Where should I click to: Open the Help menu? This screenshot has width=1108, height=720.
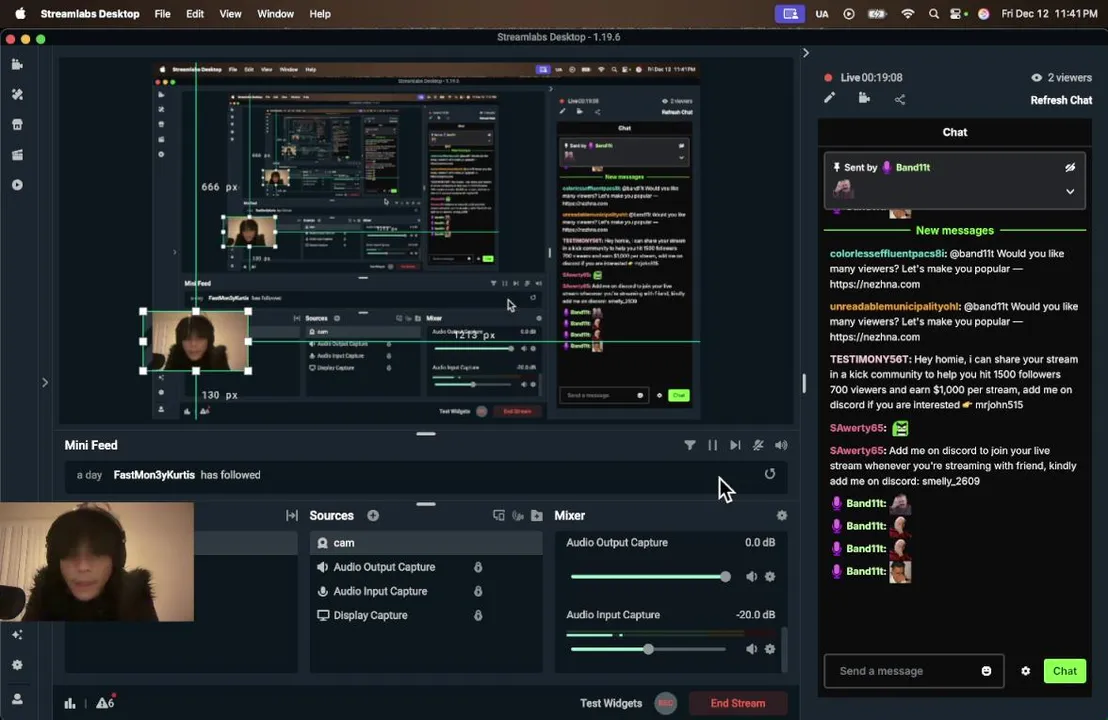(x=320, y=13)
